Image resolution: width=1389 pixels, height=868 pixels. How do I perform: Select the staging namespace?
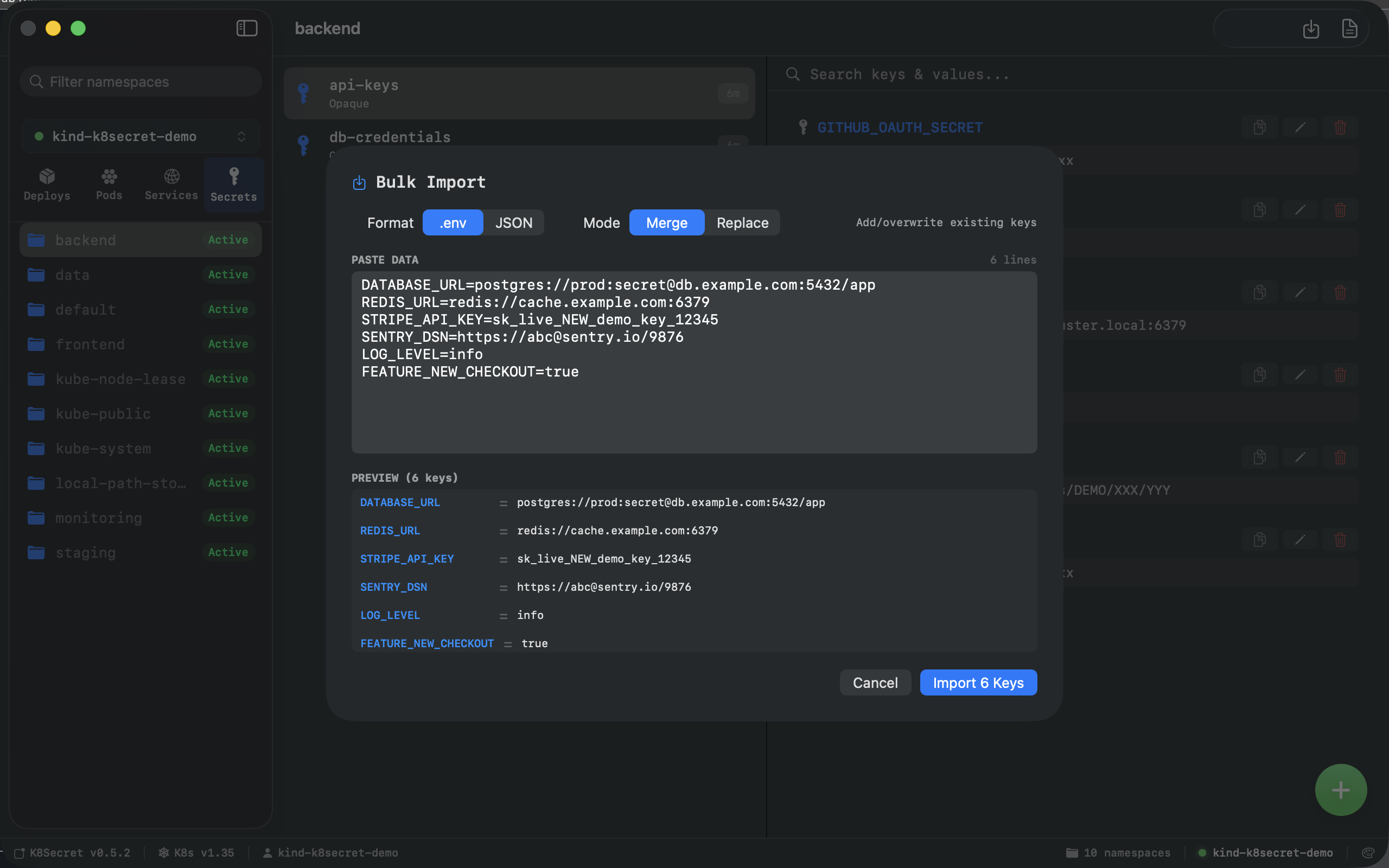(x=141, y=552)
